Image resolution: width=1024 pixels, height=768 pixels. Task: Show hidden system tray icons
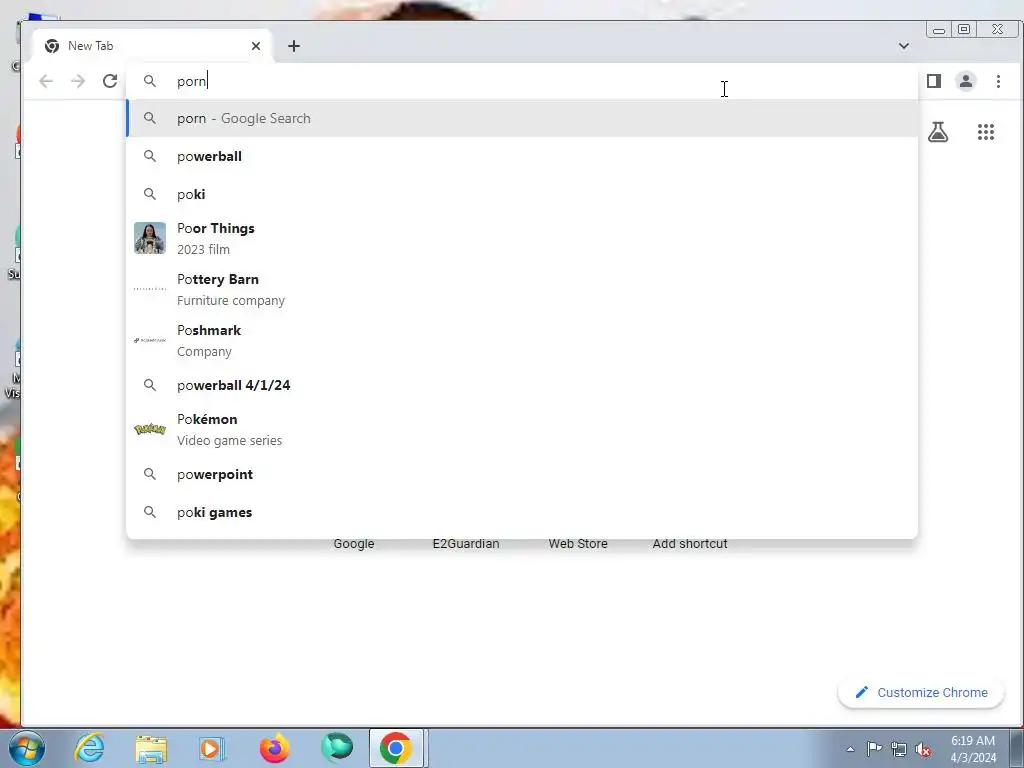pos(850,749)
